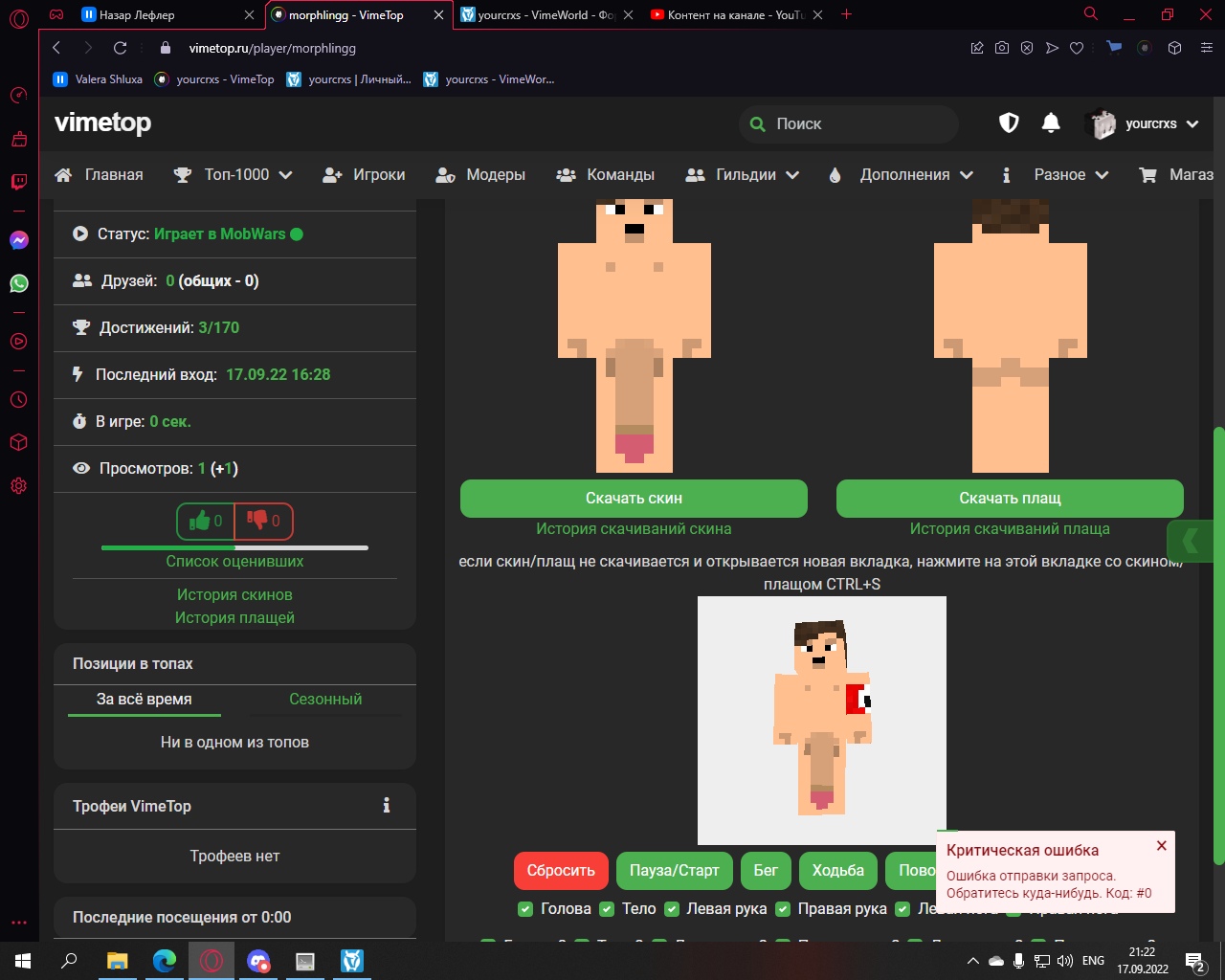This screenshot has height=980, width=1225.
Task: Uncheck the Голова checkbox
Action: coord(525,909)
